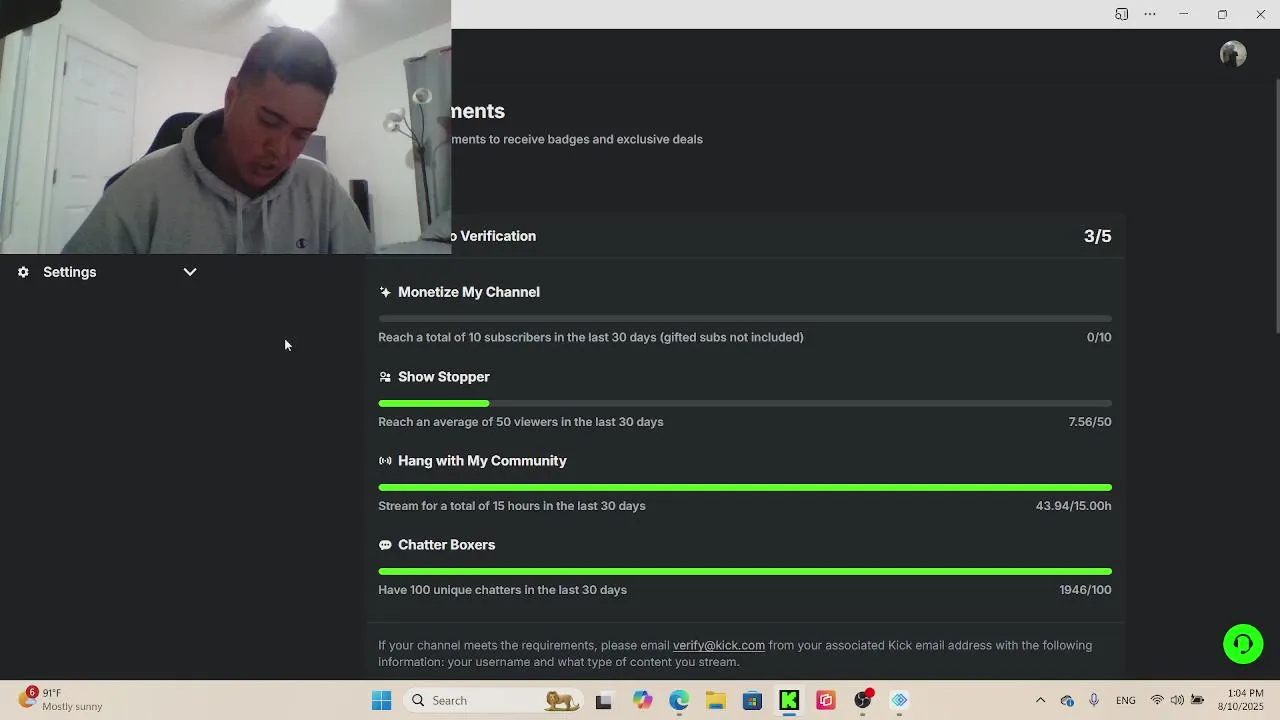Click the 'Reach an average of 50 viewers' description

[521, 422]
